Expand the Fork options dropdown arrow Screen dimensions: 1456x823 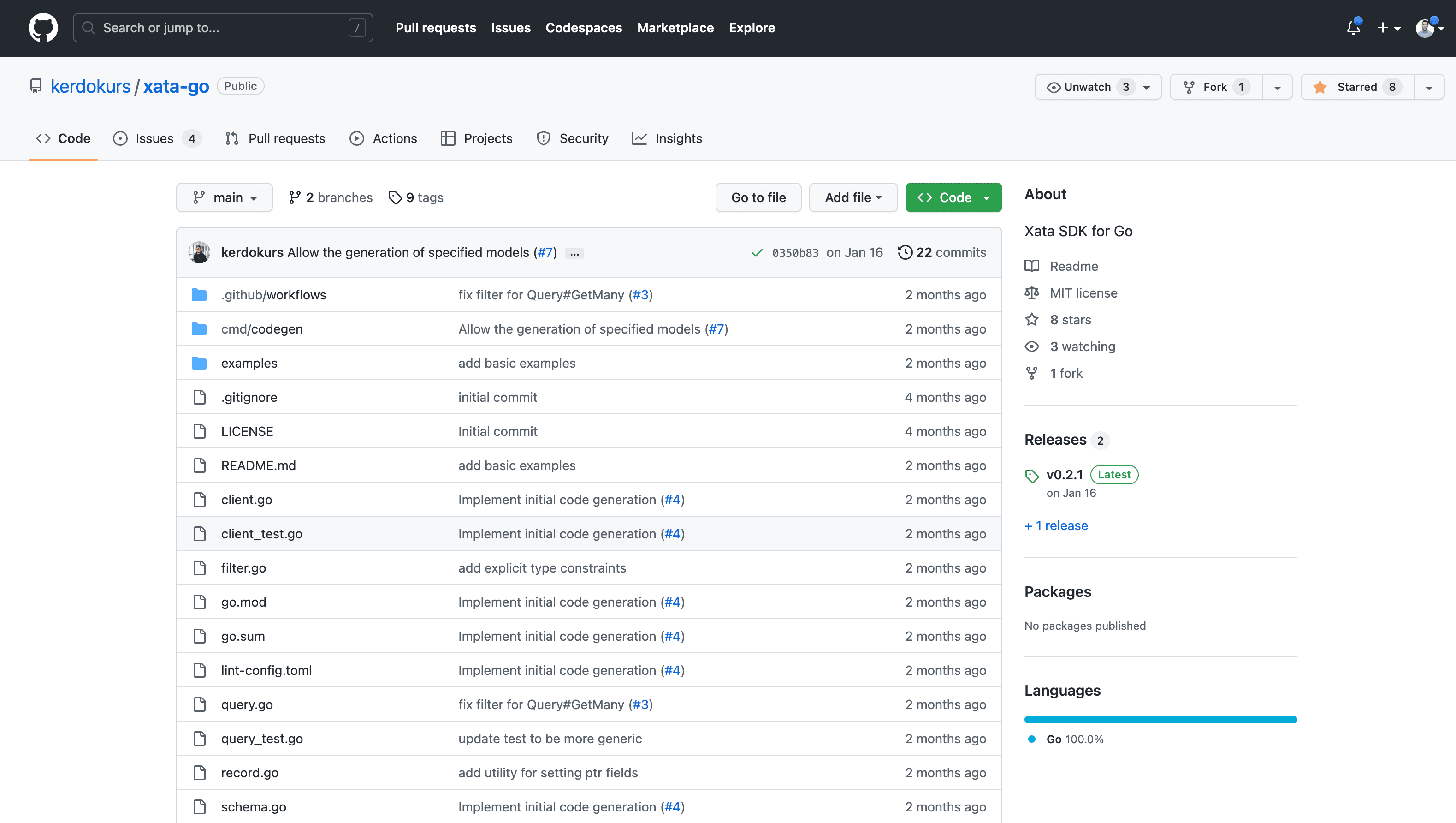tap(1278, 87)
